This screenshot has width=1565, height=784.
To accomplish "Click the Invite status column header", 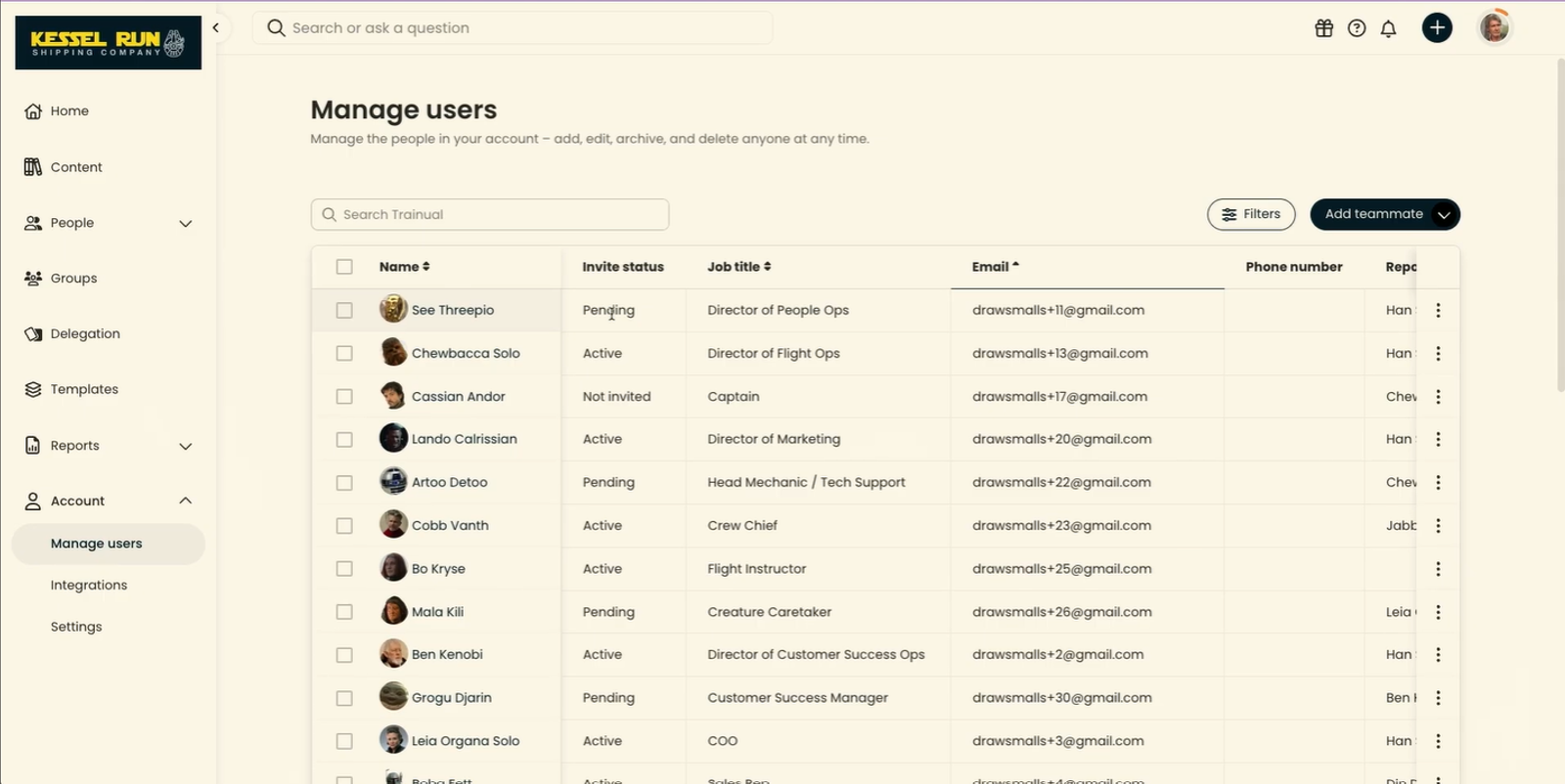I will tap(623, 267).
